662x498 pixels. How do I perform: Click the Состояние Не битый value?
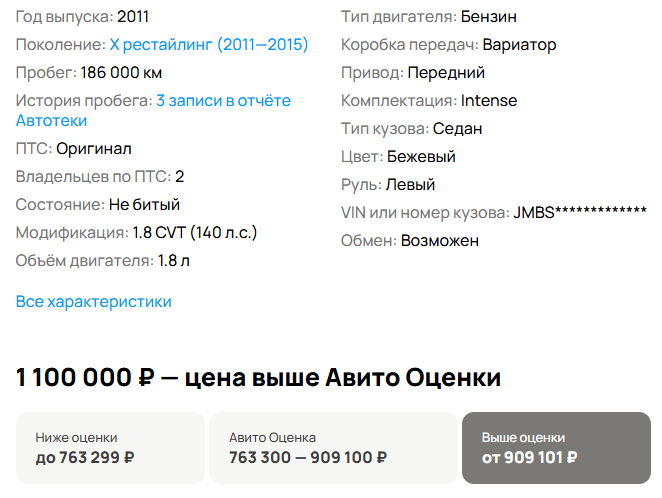144,205
